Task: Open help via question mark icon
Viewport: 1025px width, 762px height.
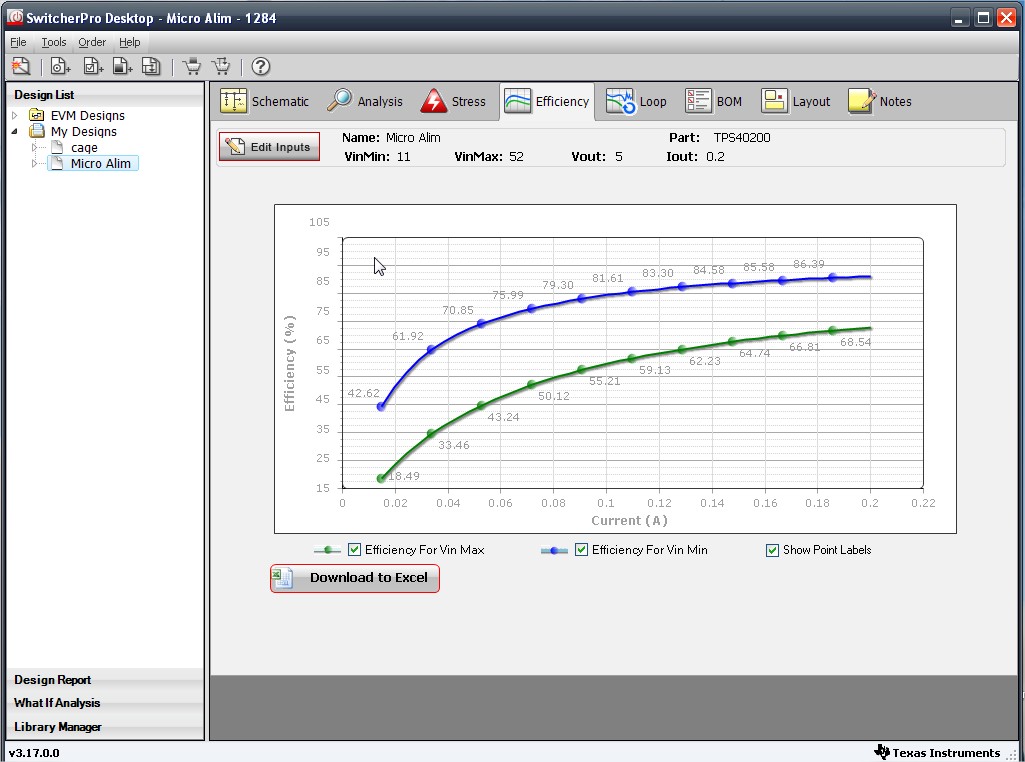Action: coord(260,66)
